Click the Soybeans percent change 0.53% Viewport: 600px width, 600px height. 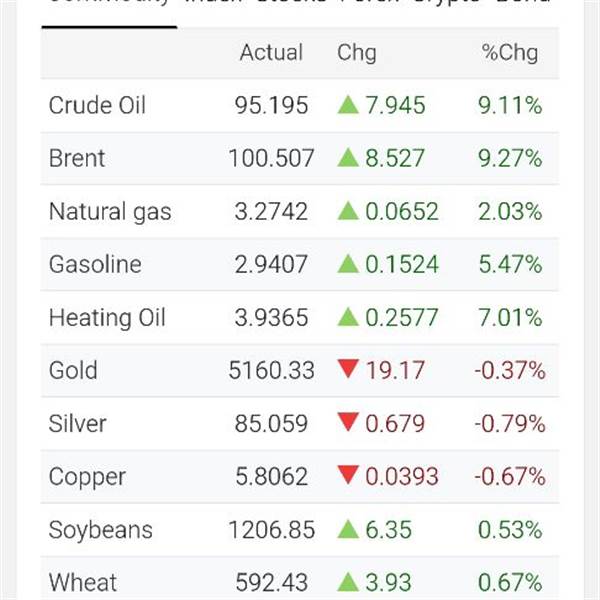(511, 529)
